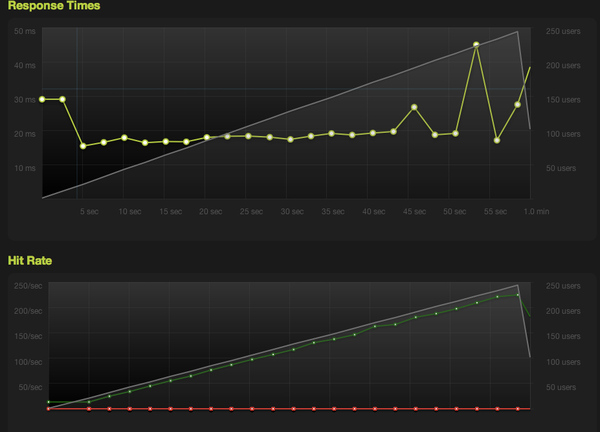The width and height of the screenshot is (600, 432).
Task: Select the lowest response point at 5 sec
Action: (83, 146)
